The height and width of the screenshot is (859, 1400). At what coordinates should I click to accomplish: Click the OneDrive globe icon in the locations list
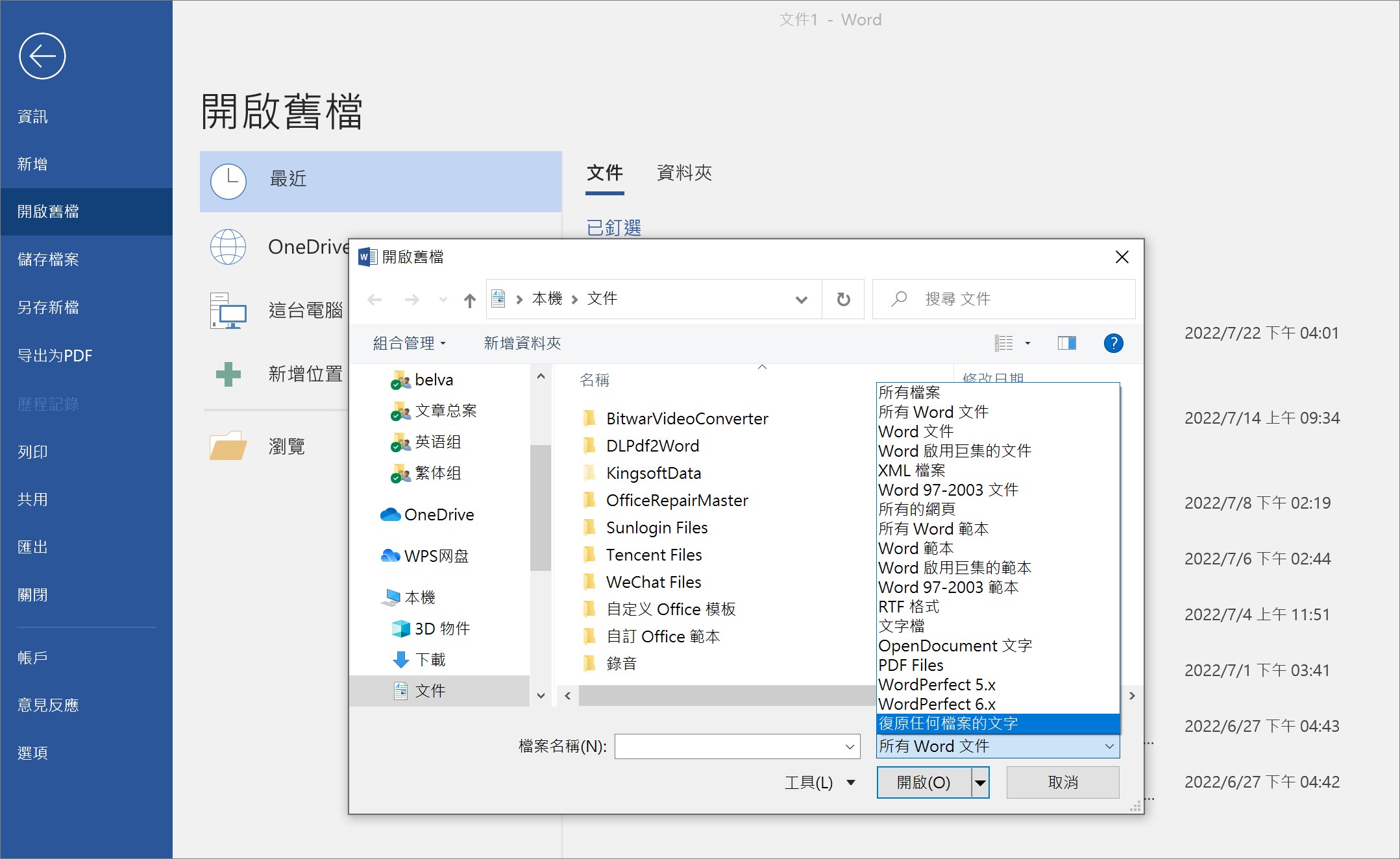coord(228,247)
